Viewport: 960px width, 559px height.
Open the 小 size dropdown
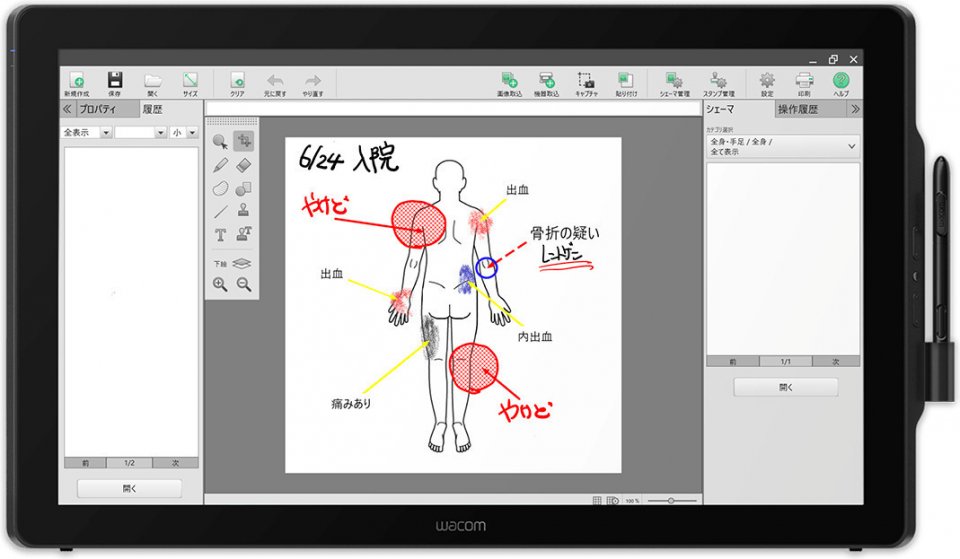pos(184,132)
